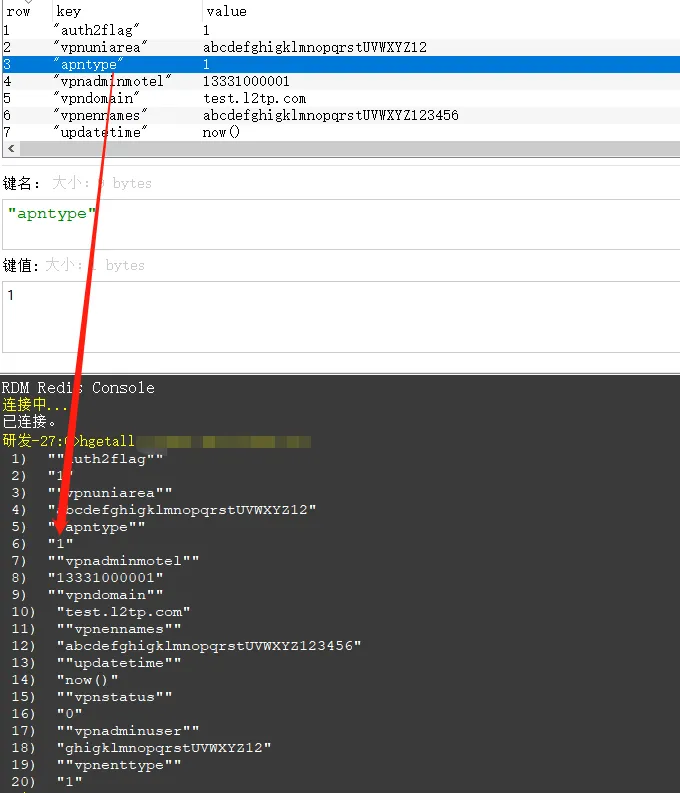The width and height of the screenshot is (680, 793).
Task: Click the value cell "test.l2tp.com"
Action: click(254, 98)
